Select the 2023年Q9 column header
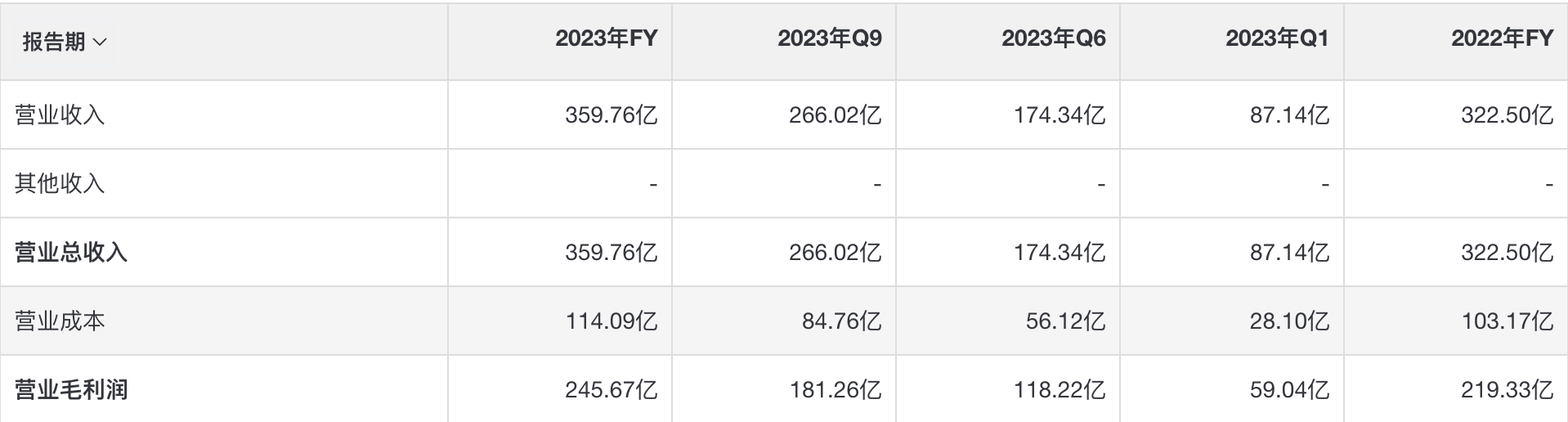1568x422 pixels. point(829,38)
